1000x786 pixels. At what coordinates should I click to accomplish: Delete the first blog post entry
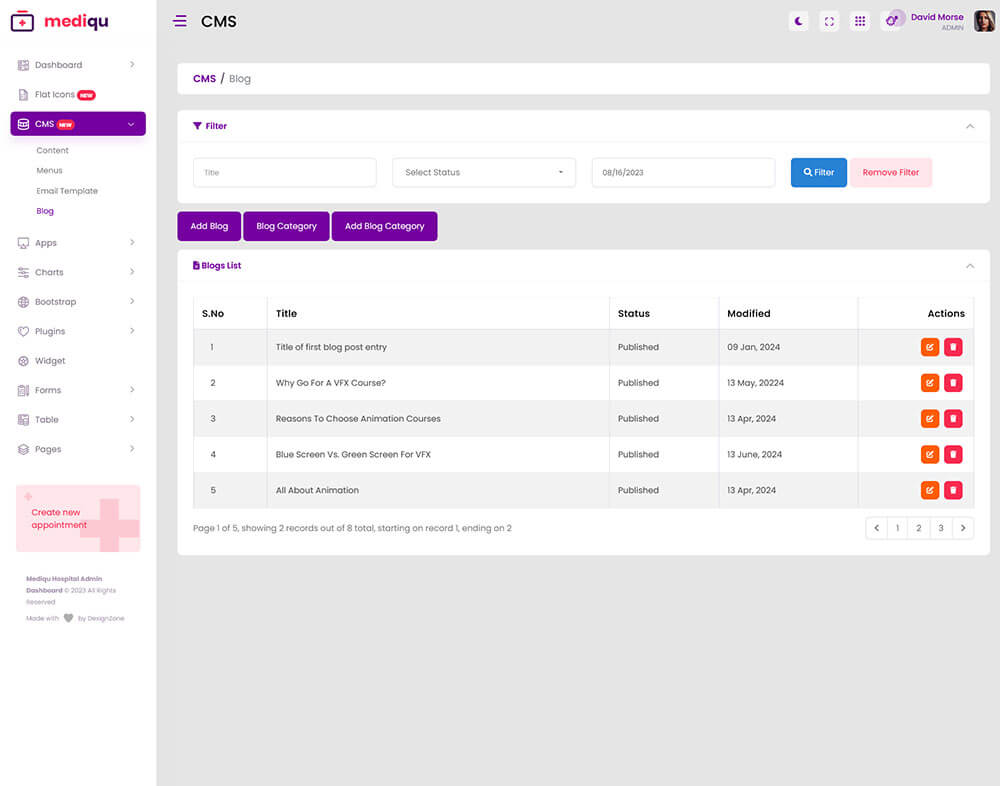953,347
